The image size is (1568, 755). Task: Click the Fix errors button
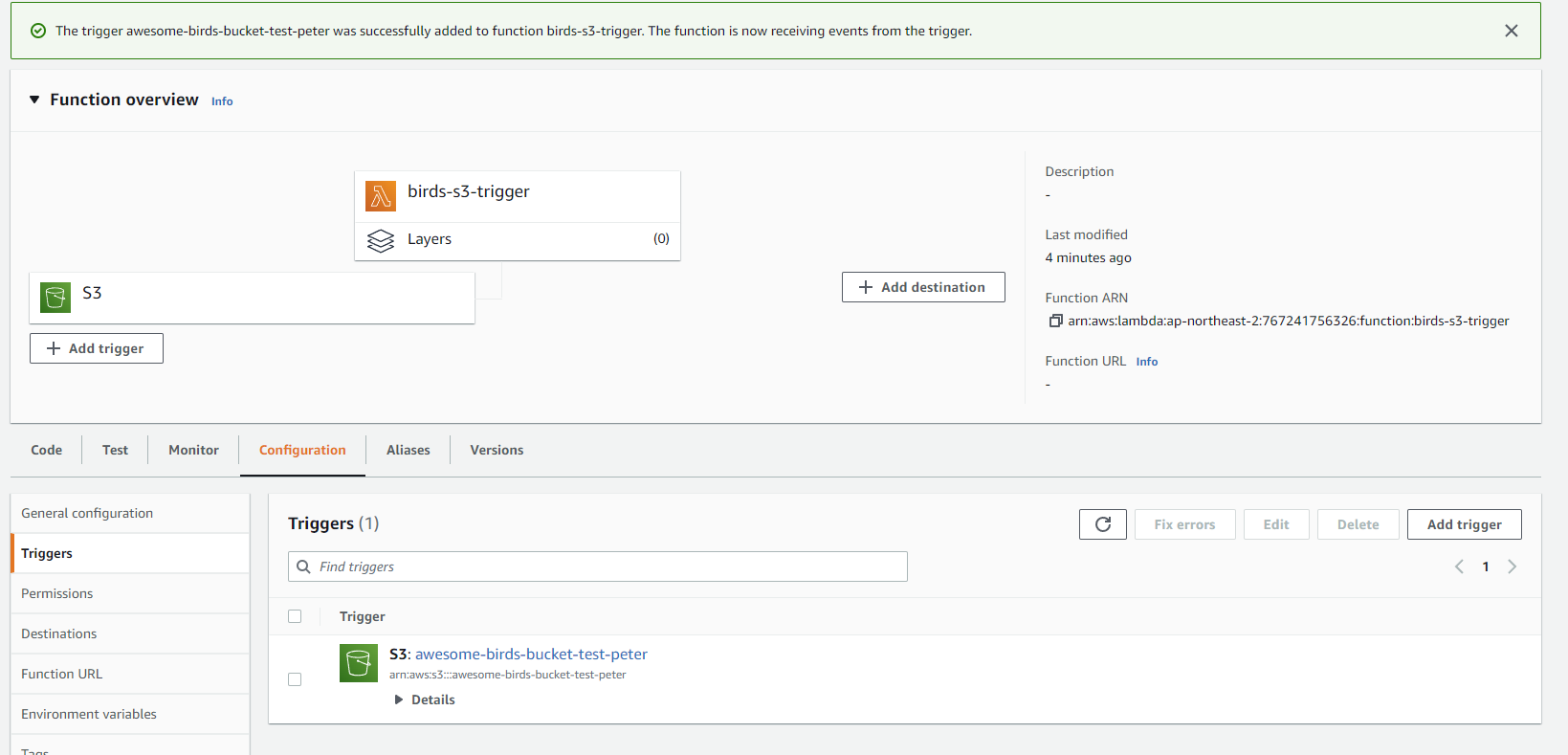[x=1184, y=524]
